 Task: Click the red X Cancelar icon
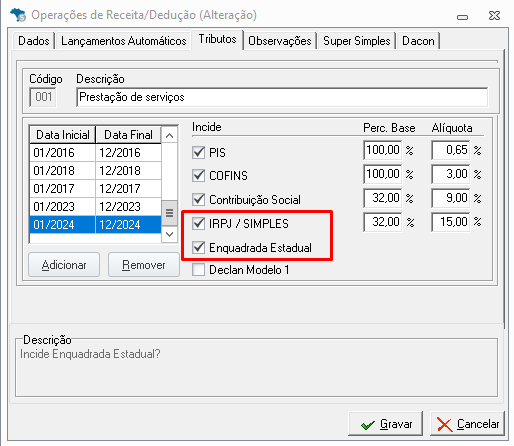(x=445, y=425)
